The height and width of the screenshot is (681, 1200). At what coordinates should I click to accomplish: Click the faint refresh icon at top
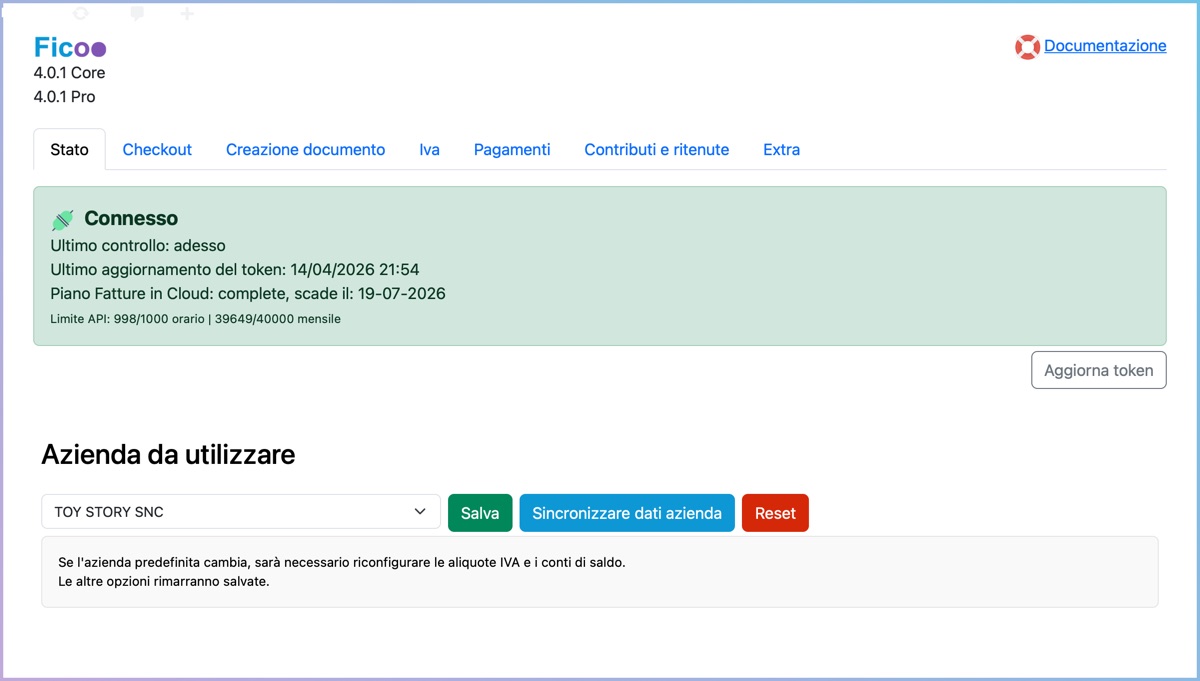[81, 13]
